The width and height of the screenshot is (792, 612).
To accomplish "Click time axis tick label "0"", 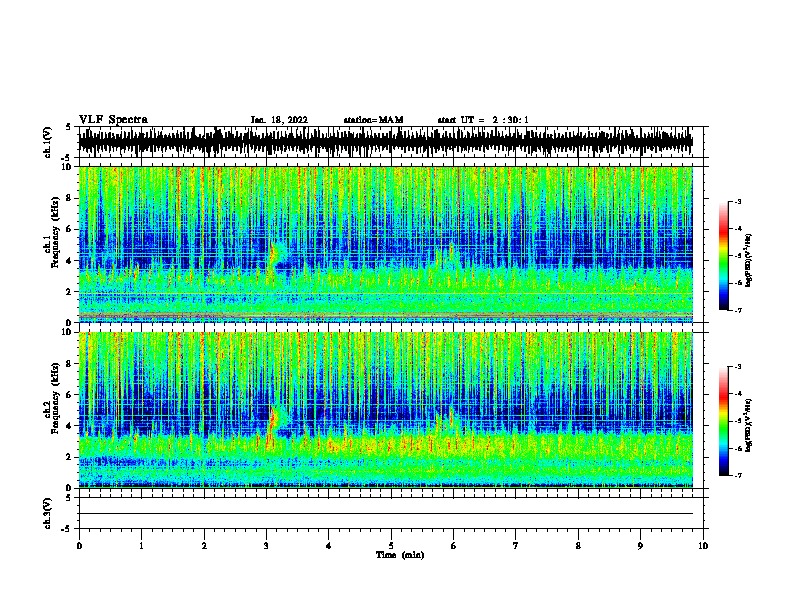I will (x=79, y=546).
